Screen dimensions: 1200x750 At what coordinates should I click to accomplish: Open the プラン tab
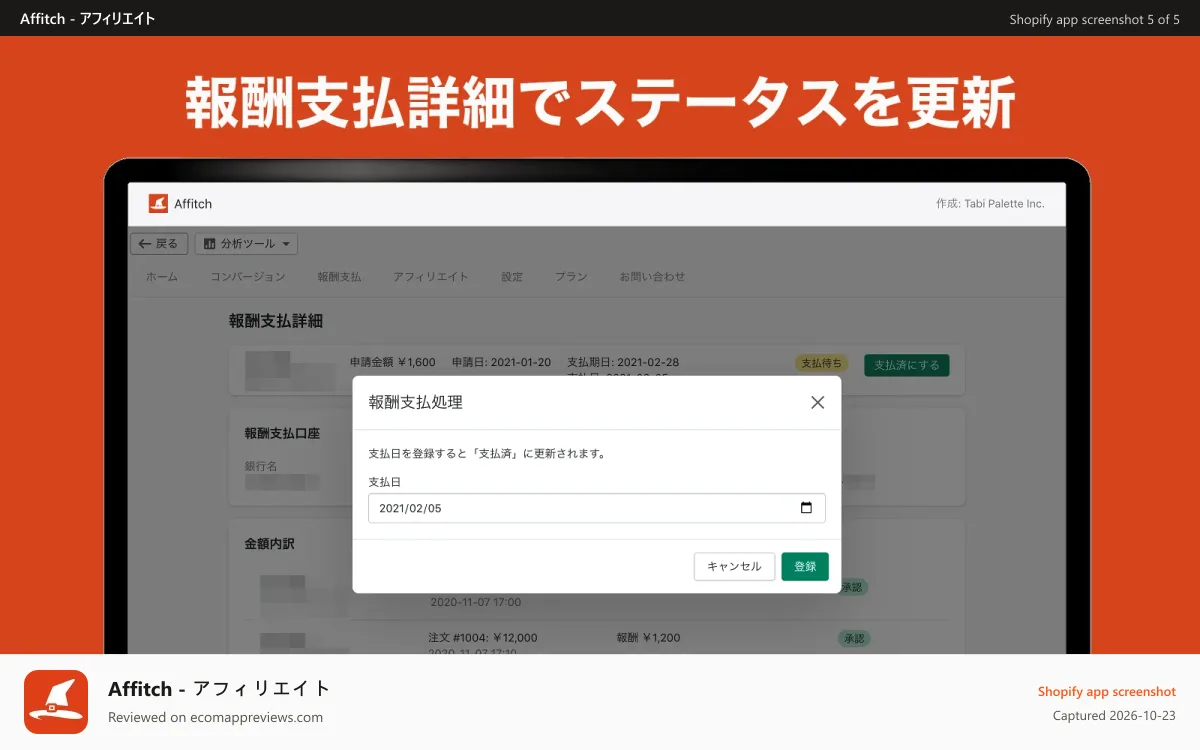click(x=571, y=277)
